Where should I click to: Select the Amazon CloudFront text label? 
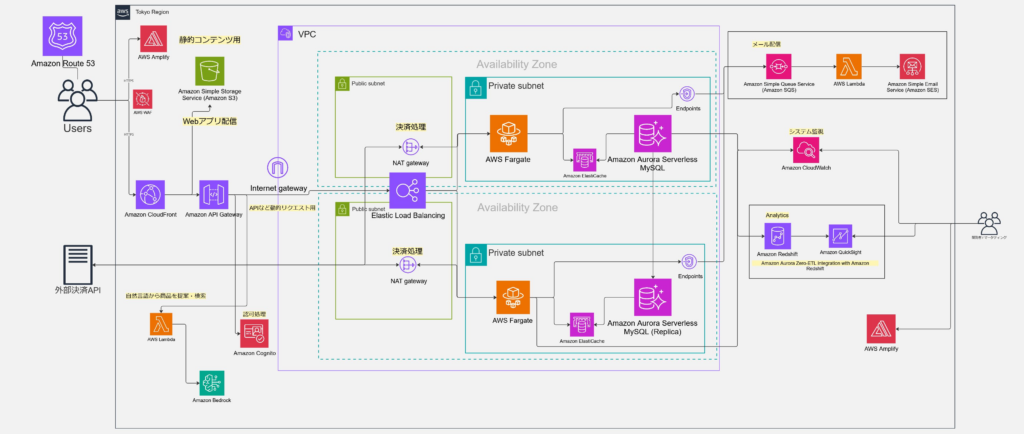[150, 215]
